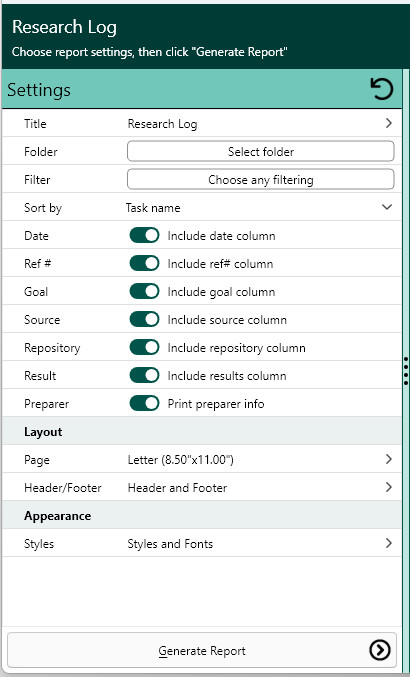Click the Settings heading label
Screen dimensions: 410x677
[39, 90]
